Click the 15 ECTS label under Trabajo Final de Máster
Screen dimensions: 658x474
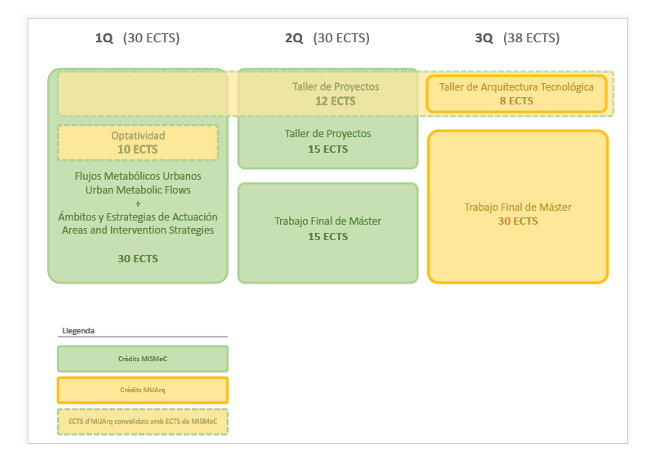click(x=327, y=237)
